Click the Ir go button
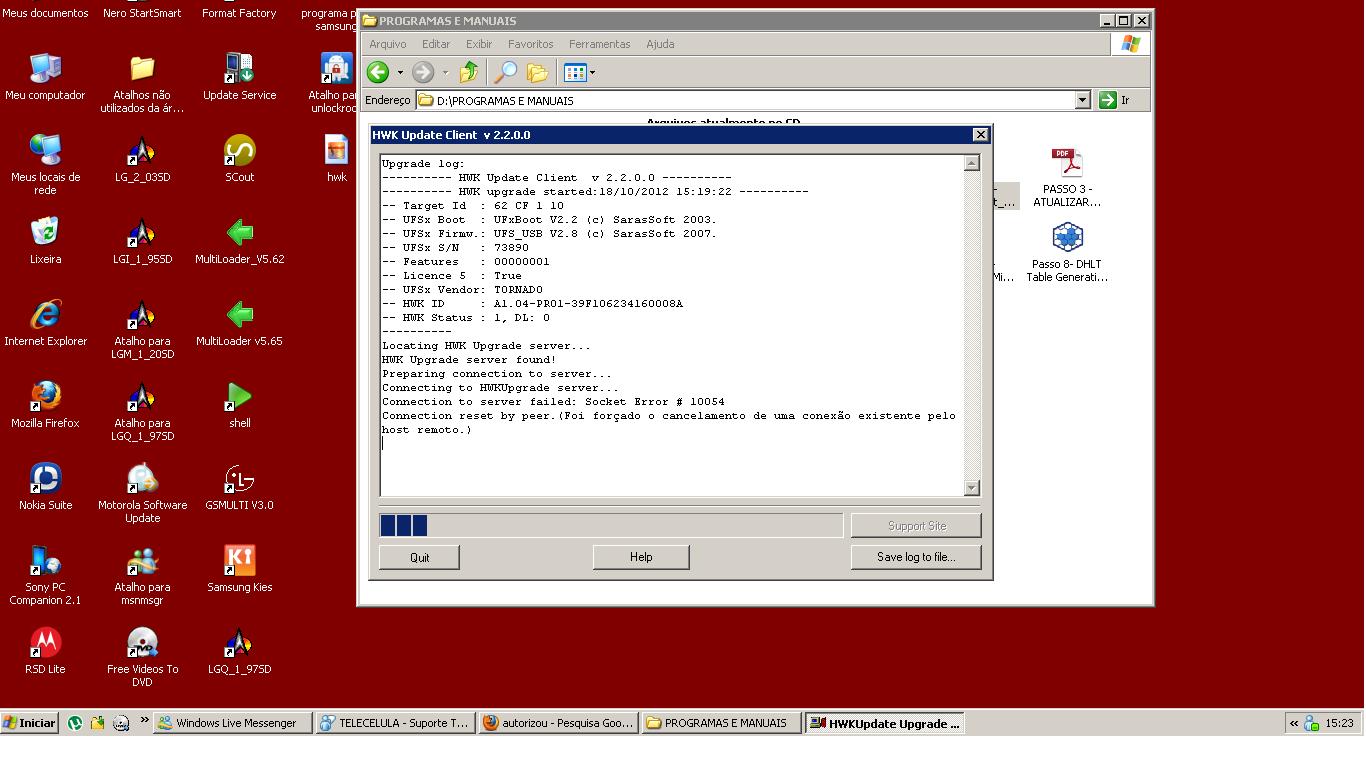 pyautogui.click(x=1115, y=100)
